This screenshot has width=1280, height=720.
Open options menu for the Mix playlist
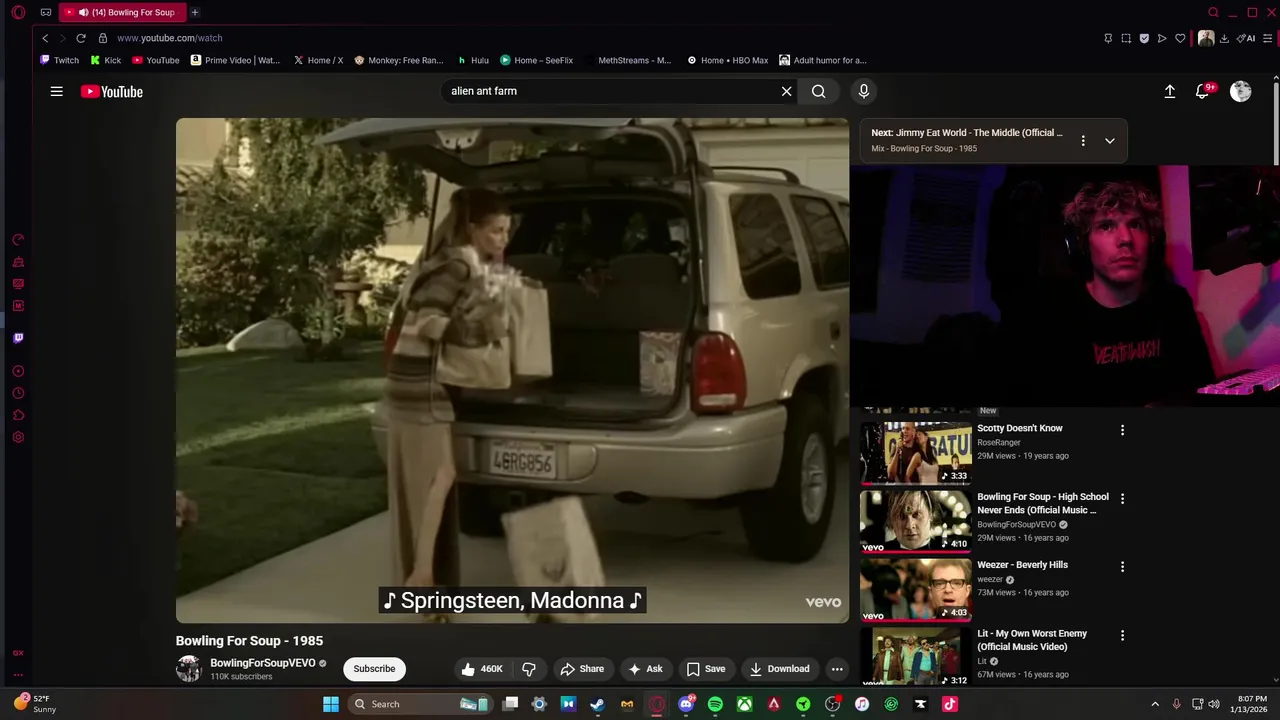pyautogui.click(x=1083, y=141)
